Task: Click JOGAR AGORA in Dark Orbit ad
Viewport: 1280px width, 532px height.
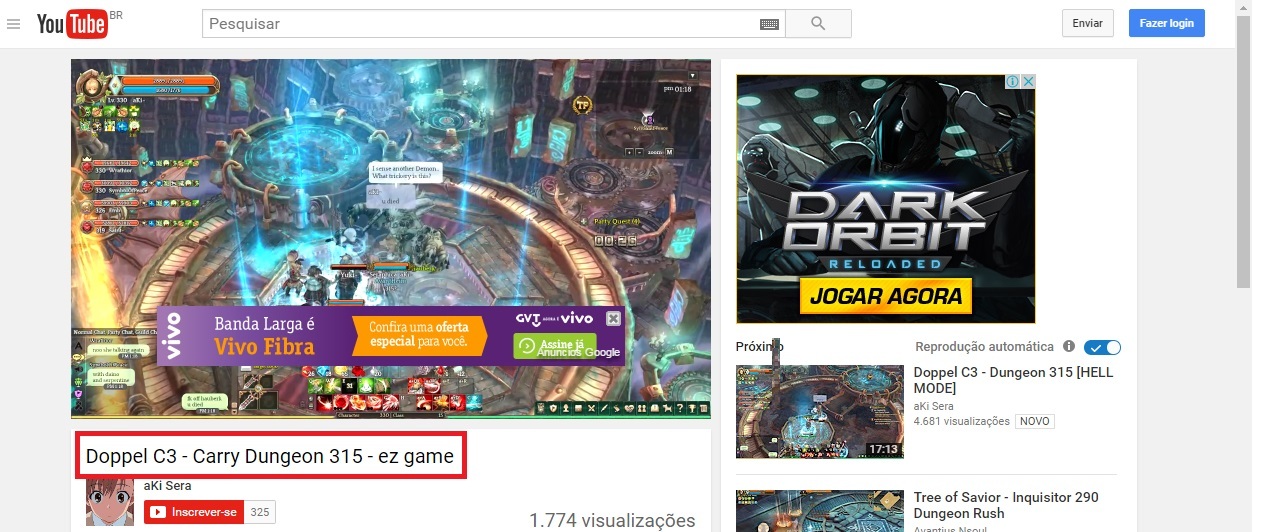Action: tap(885, 296)
